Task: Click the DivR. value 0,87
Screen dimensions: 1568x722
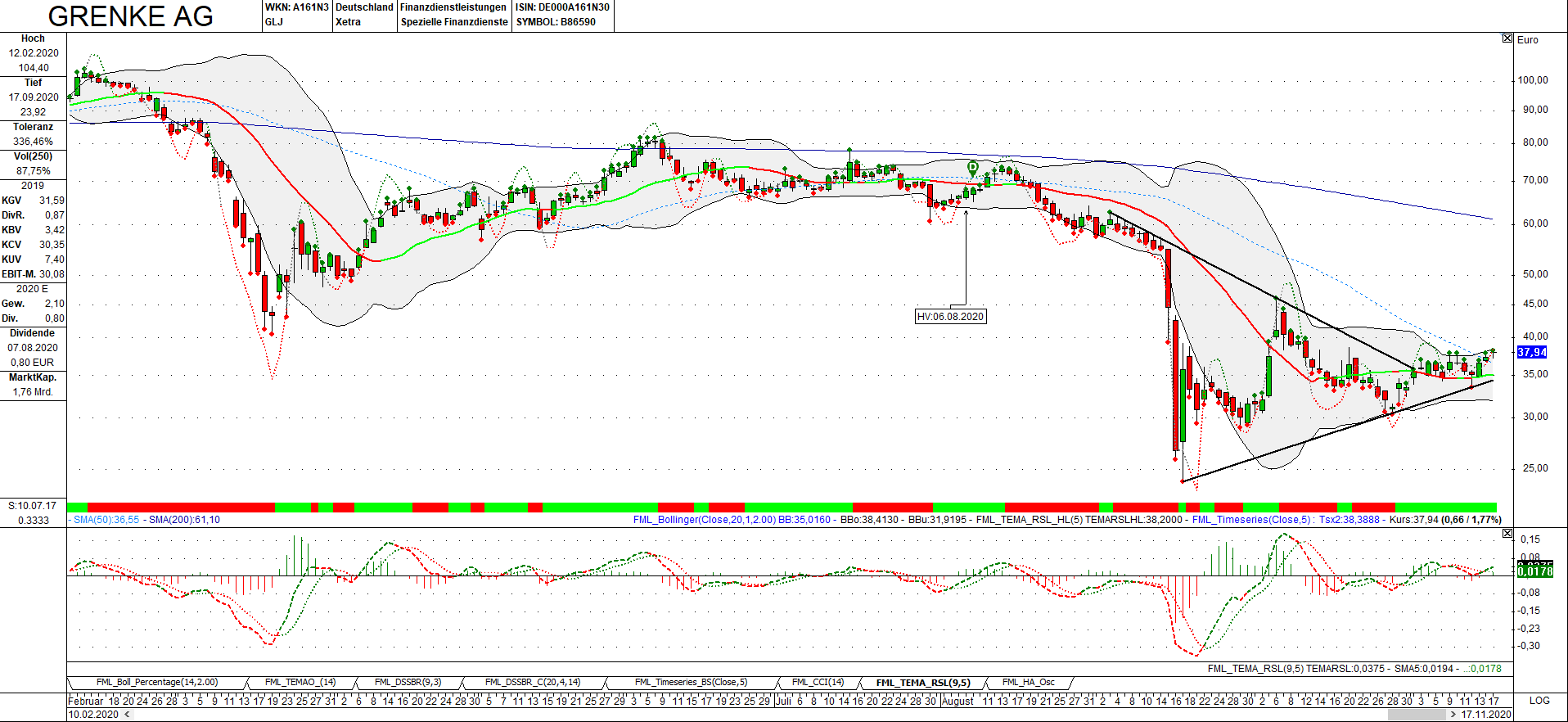Action: (55, 215)
